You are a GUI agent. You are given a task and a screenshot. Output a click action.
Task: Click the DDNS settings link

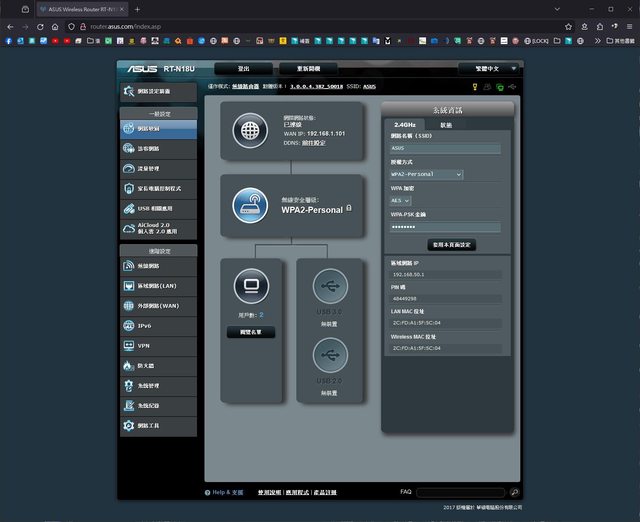tap(313, 143)
